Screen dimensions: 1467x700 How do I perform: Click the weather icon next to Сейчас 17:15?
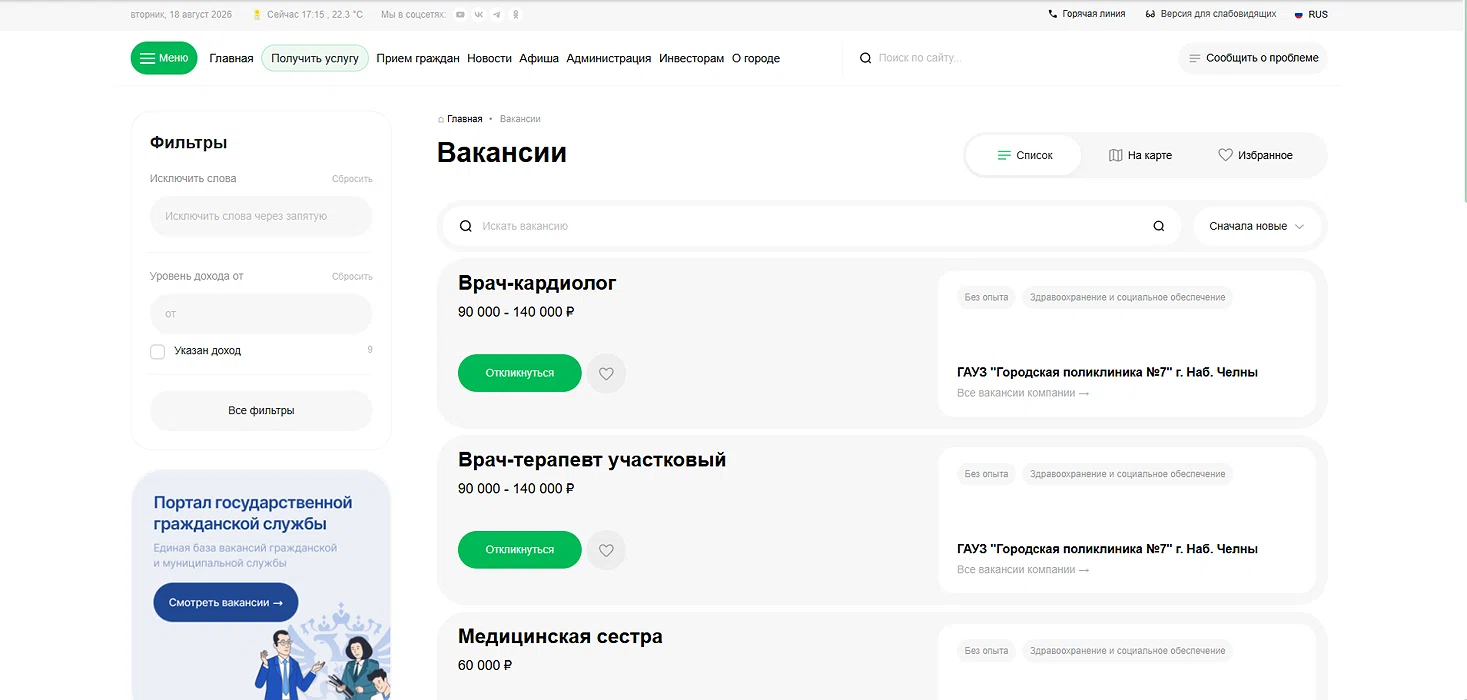(258, 15)
